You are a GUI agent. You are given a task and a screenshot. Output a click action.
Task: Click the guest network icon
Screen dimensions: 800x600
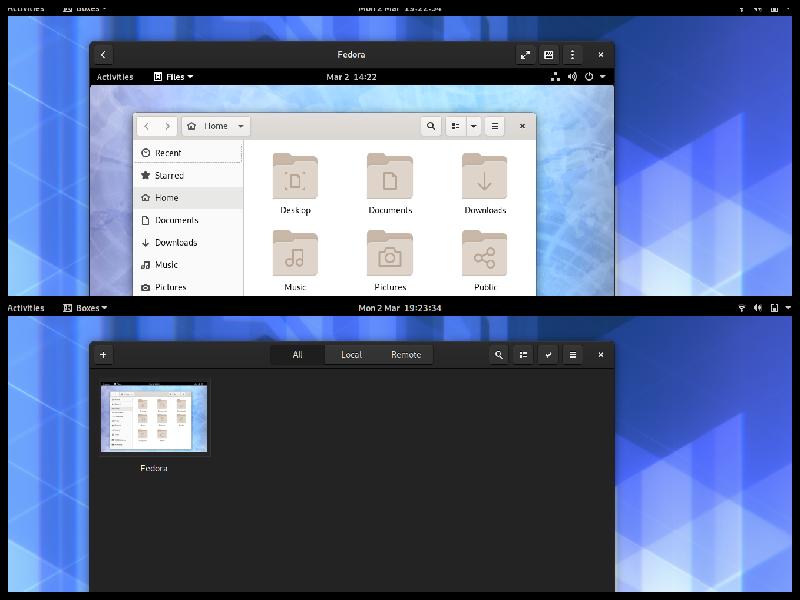pyautogui.click(x=555, y=77)
